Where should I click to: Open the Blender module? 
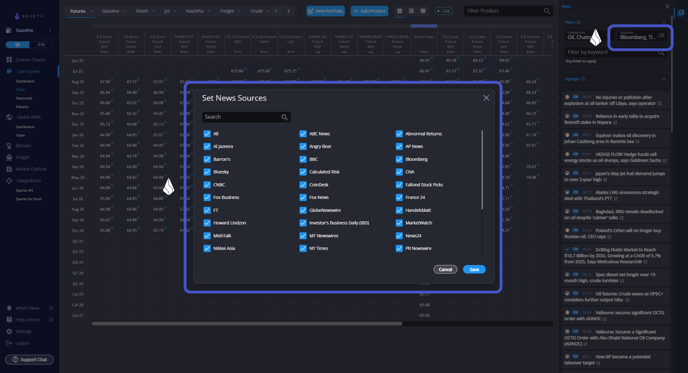tap(19, 146)
